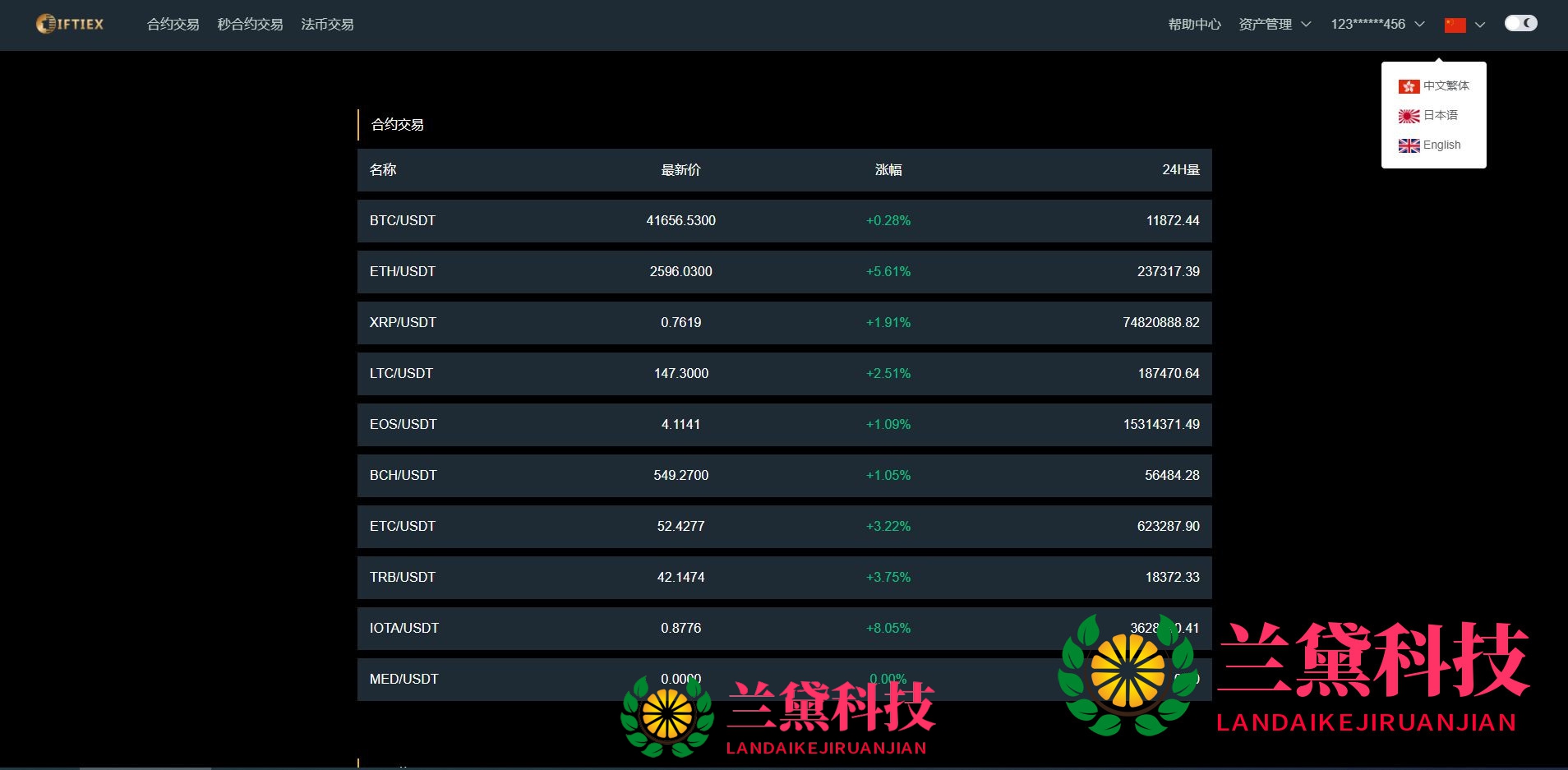Toggle the dark mode switch

pyautogui.click(x=1520, y=24)
